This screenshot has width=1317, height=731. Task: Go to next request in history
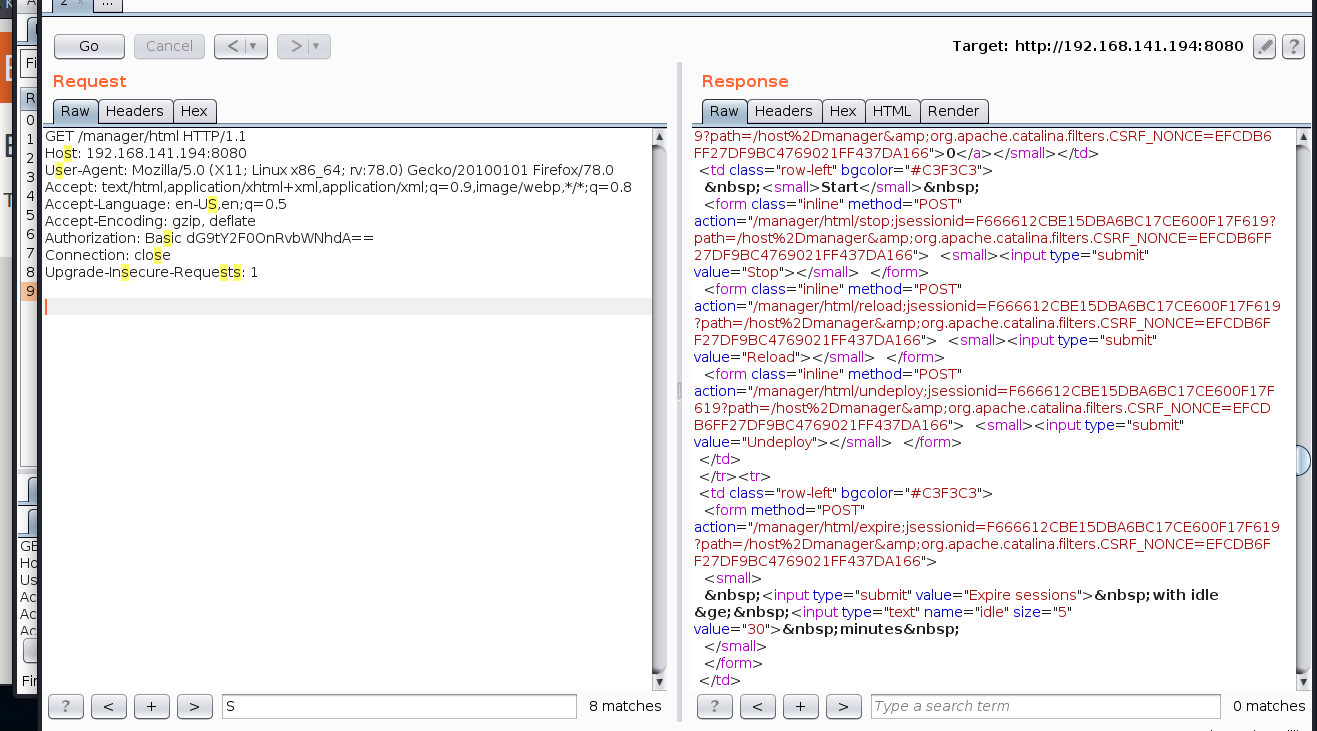(294, 46)
